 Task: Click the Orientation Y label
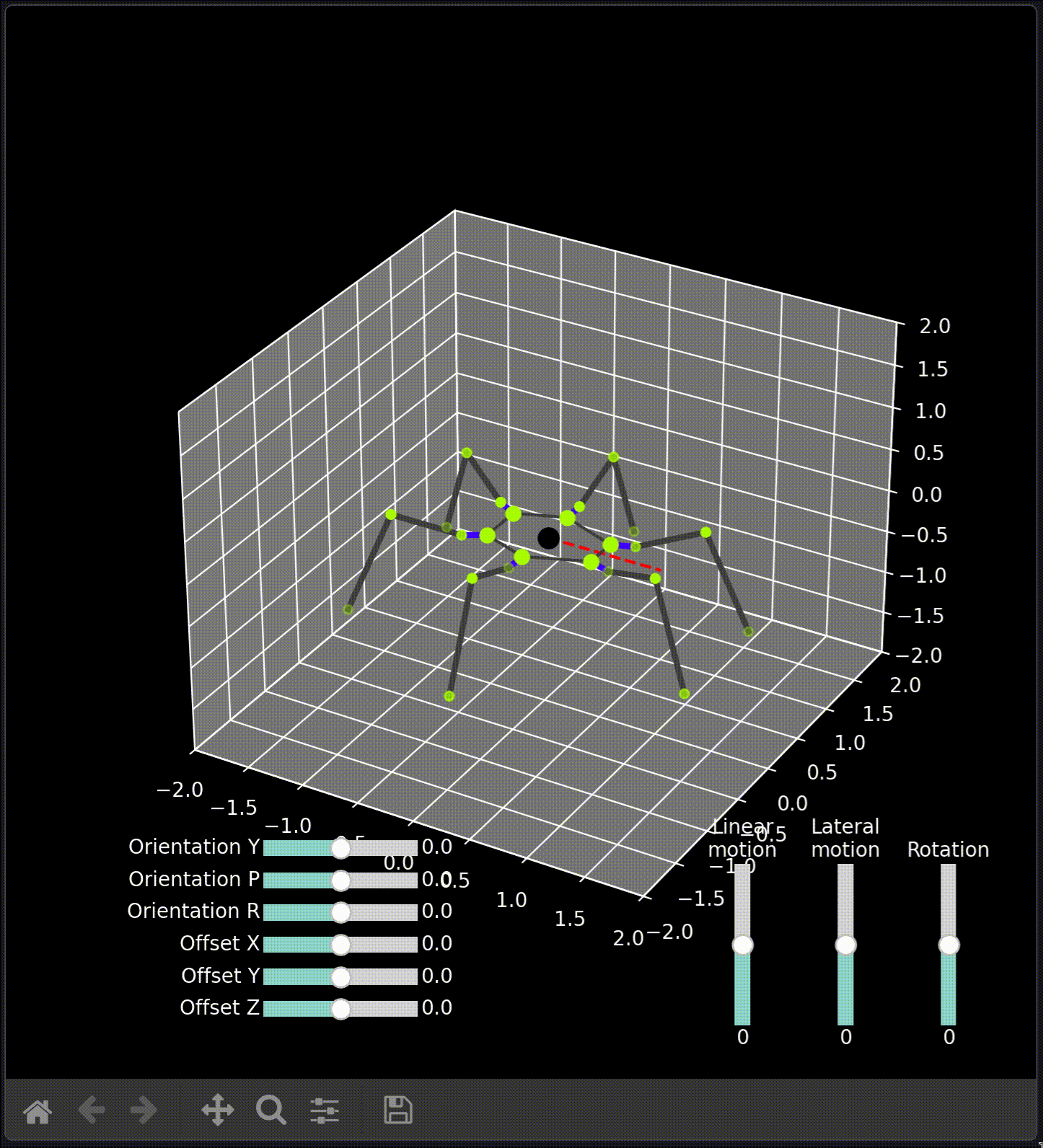pyautogui.click(x=194, y=847)
